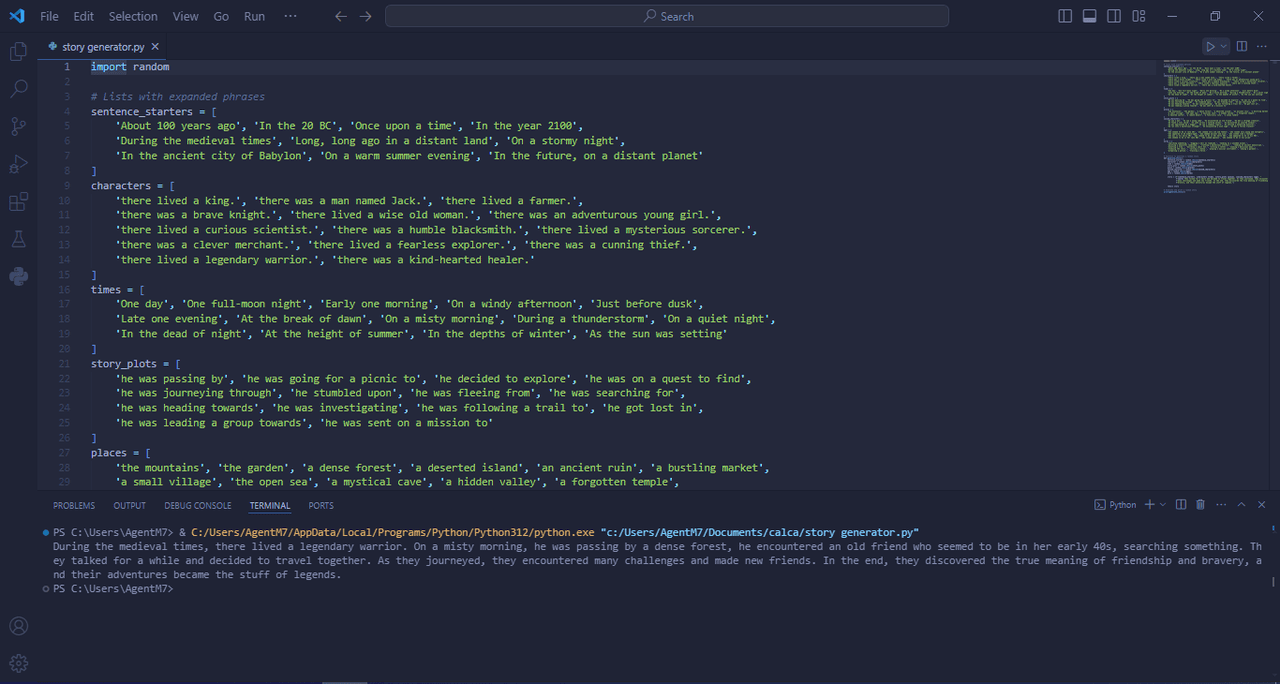Toggle the secondary side bar layout

coord(1113,16)
